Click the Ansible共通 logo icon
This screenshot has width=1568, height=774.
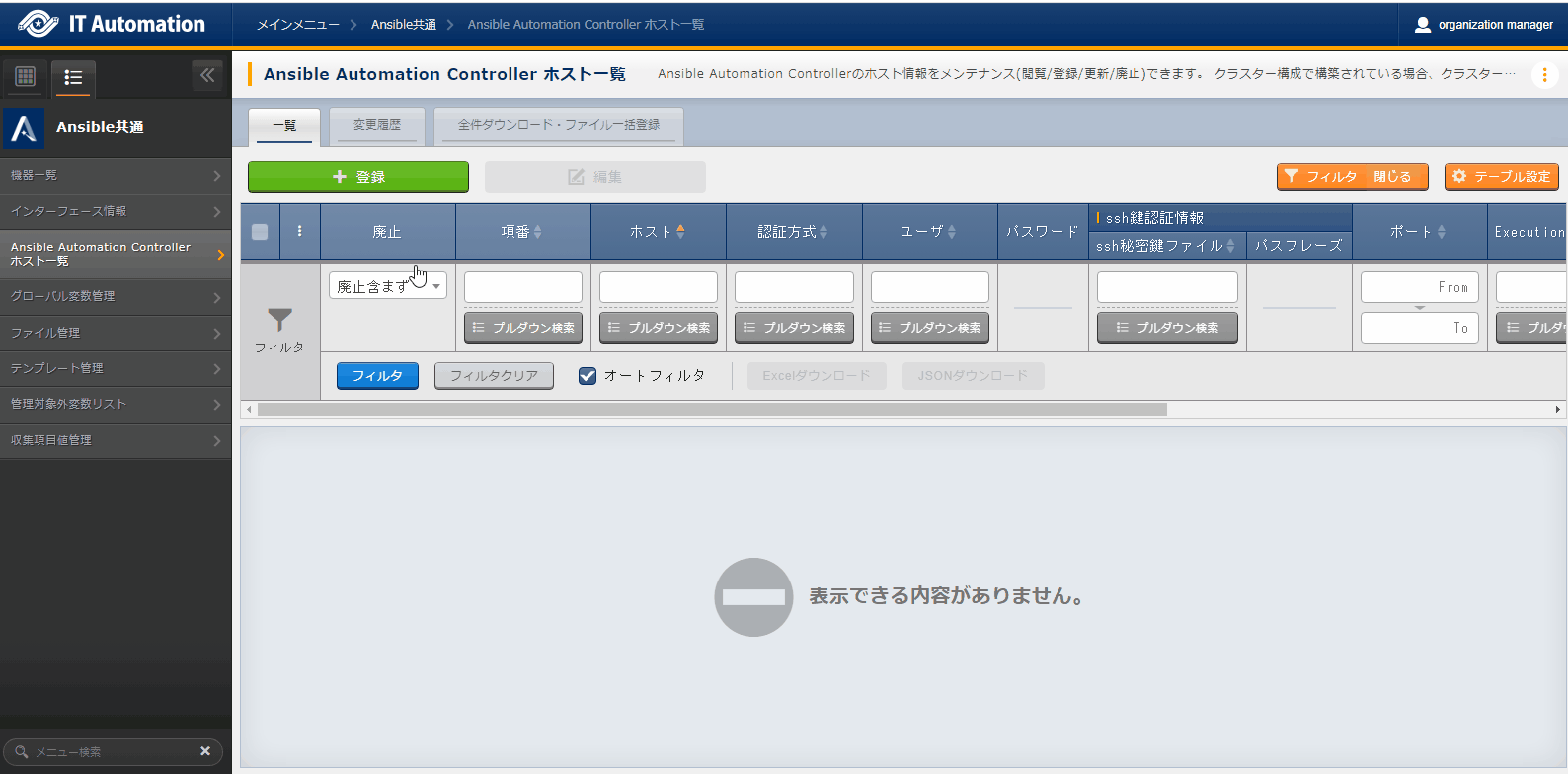[24, 127]
